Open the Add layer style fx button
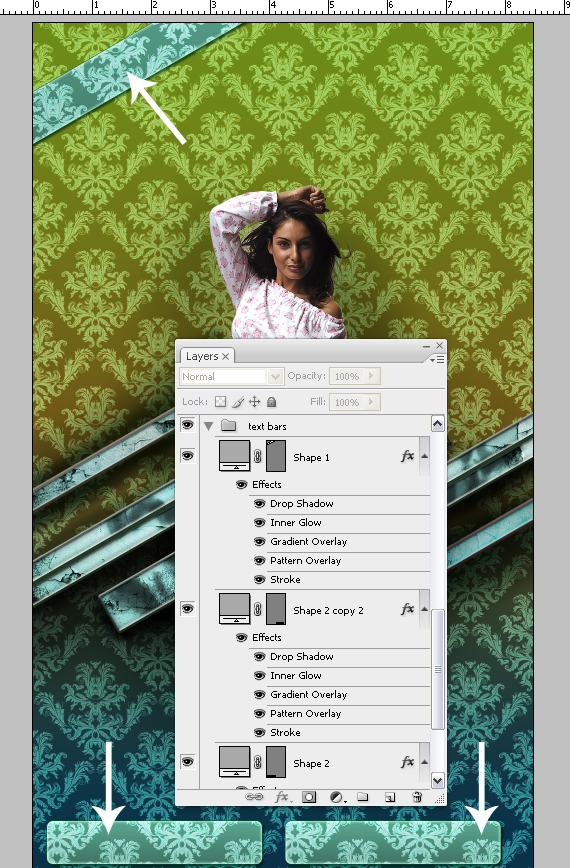The height and width of the screenshot is (868, 570). point(282,797)
